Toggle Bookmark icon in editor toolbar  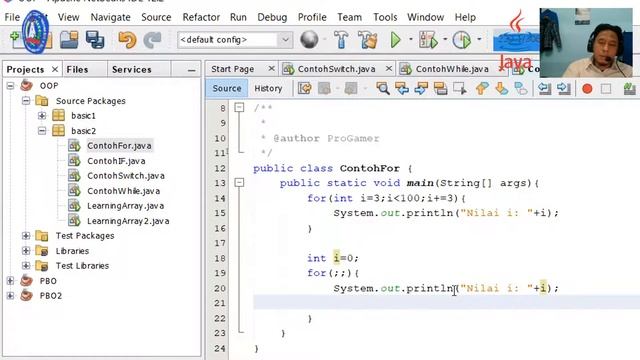click(521, 88)
